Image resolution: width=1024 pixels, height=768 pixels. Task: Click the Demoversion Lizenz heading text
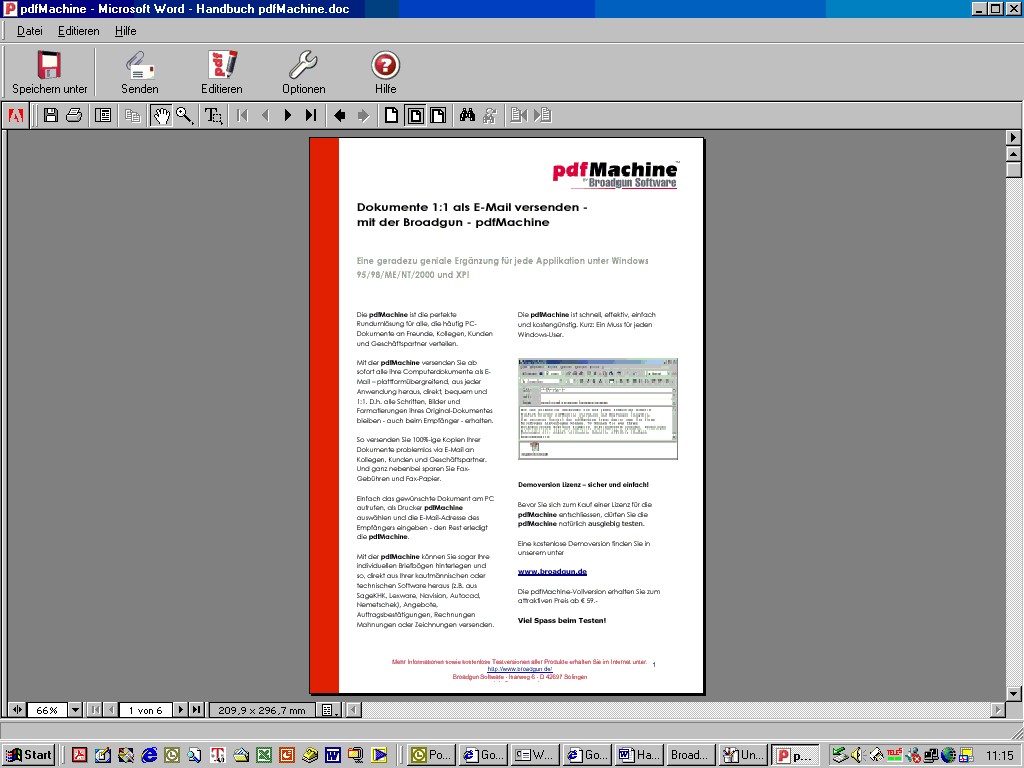point(583,485)
